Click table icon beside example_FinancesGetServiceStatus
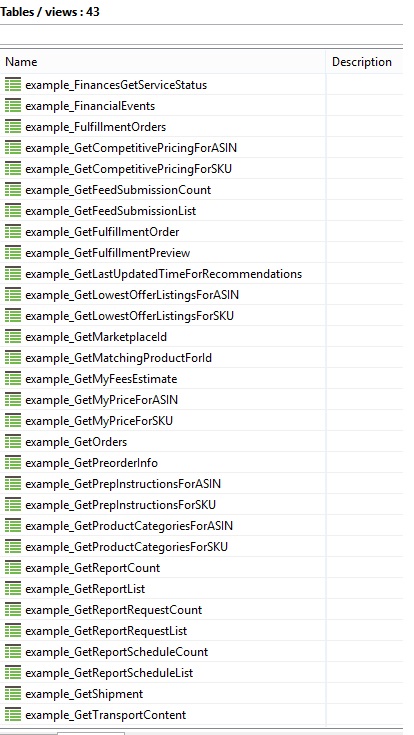This screenshot has width=414, height=735. click(x=13, y=85)
